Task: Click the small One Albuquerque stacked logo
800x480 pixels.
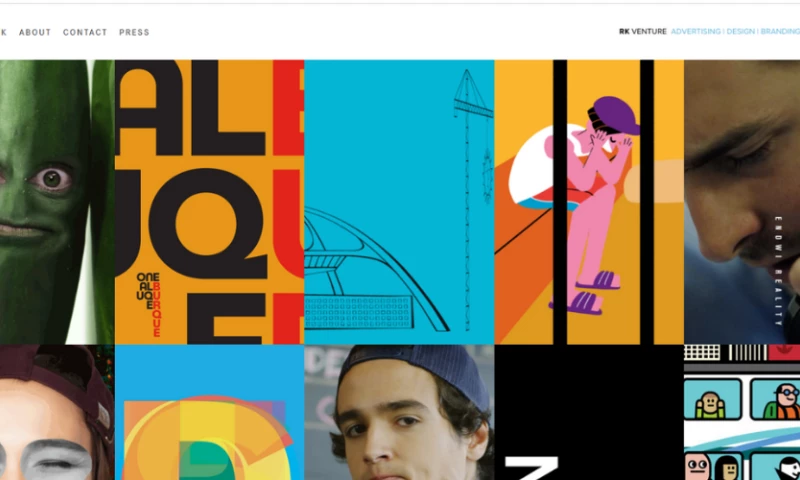Action: coord(149,305)
